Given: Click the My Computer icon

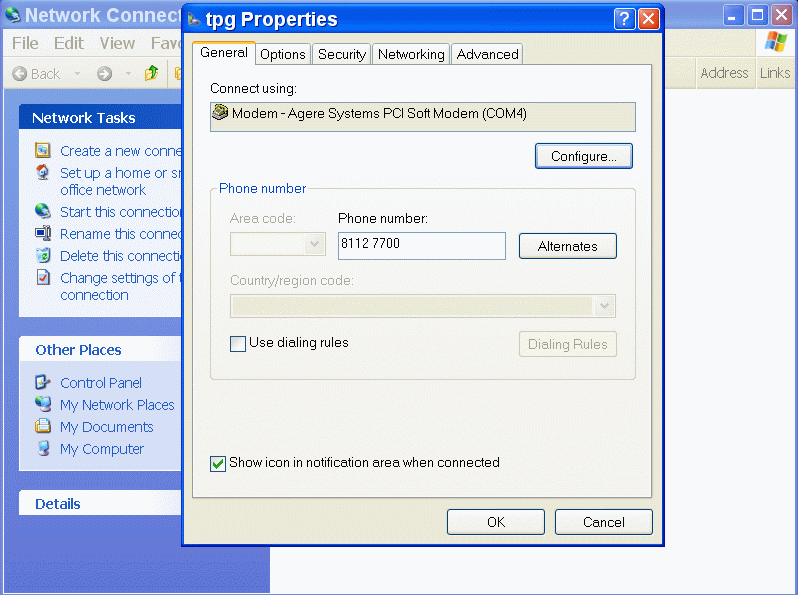Looking at the screenshot, I should tap(43, 448).
